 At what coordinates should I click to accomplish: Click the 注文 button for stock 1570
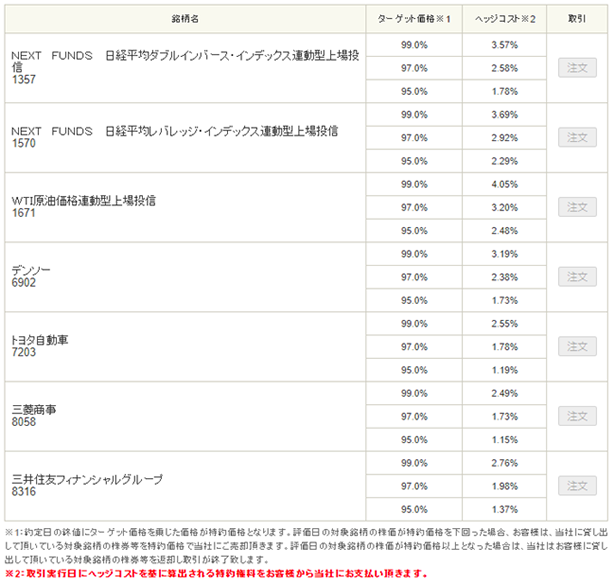(x=577, y=137)
